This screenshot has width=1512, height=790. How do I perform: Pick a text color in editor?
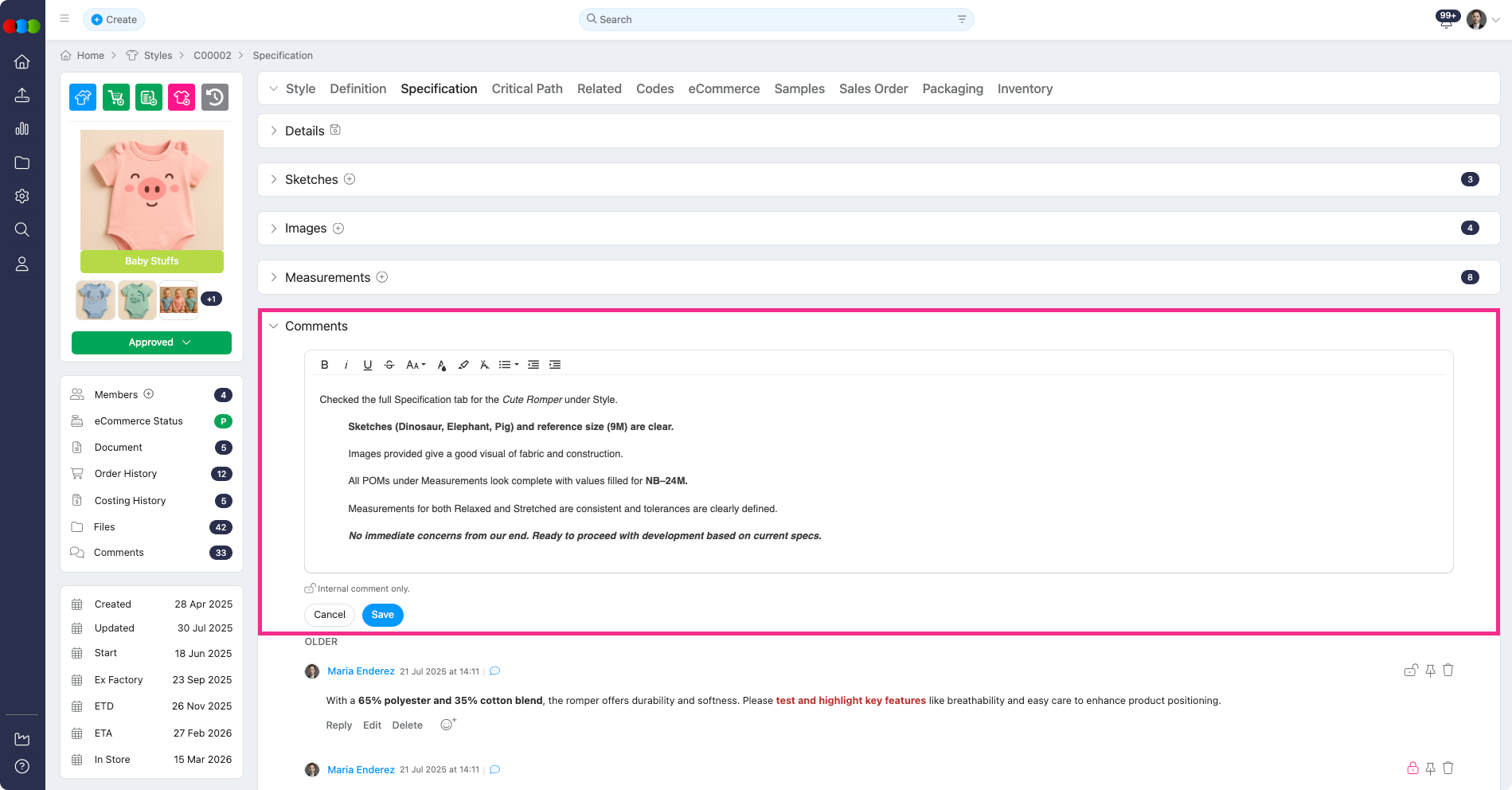(x=442, y=365)
